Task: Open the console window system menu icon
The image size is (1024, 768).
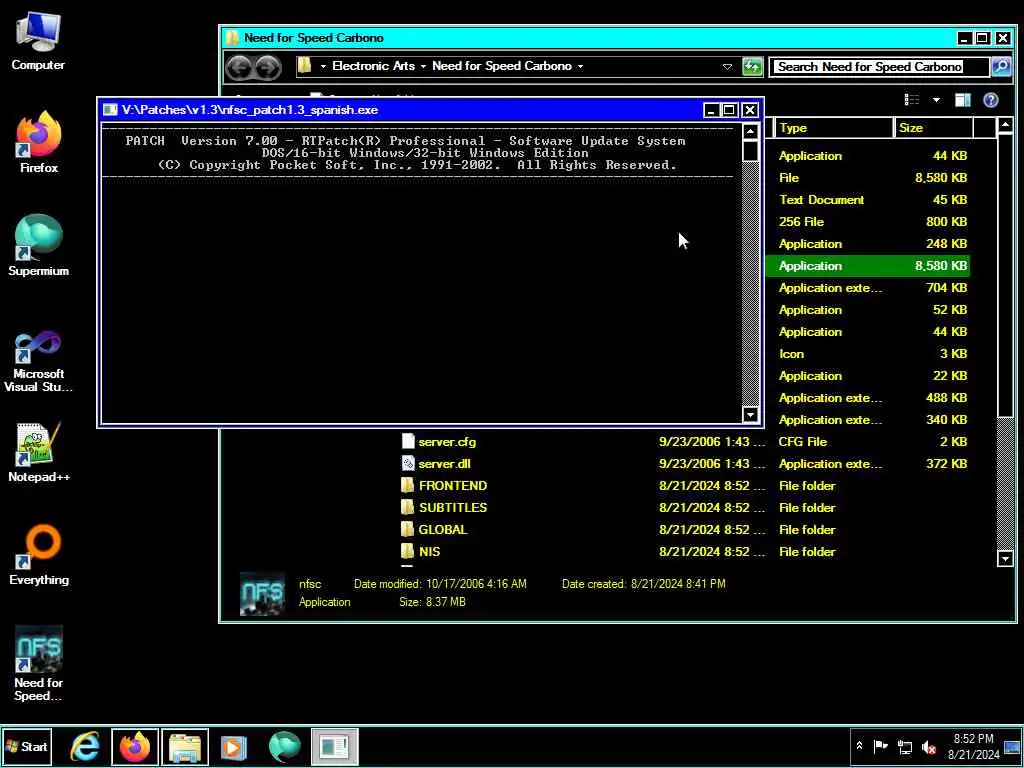Action: [x=110, y=110]
